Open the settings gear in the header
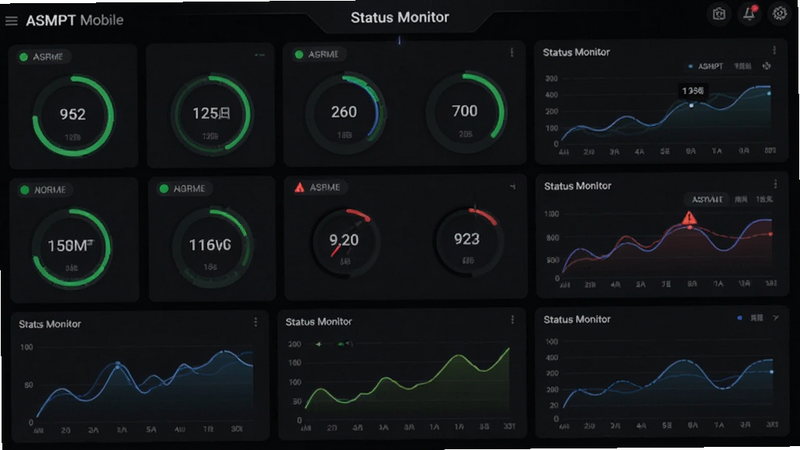The image size is (800, 450). tap(780, 13)
